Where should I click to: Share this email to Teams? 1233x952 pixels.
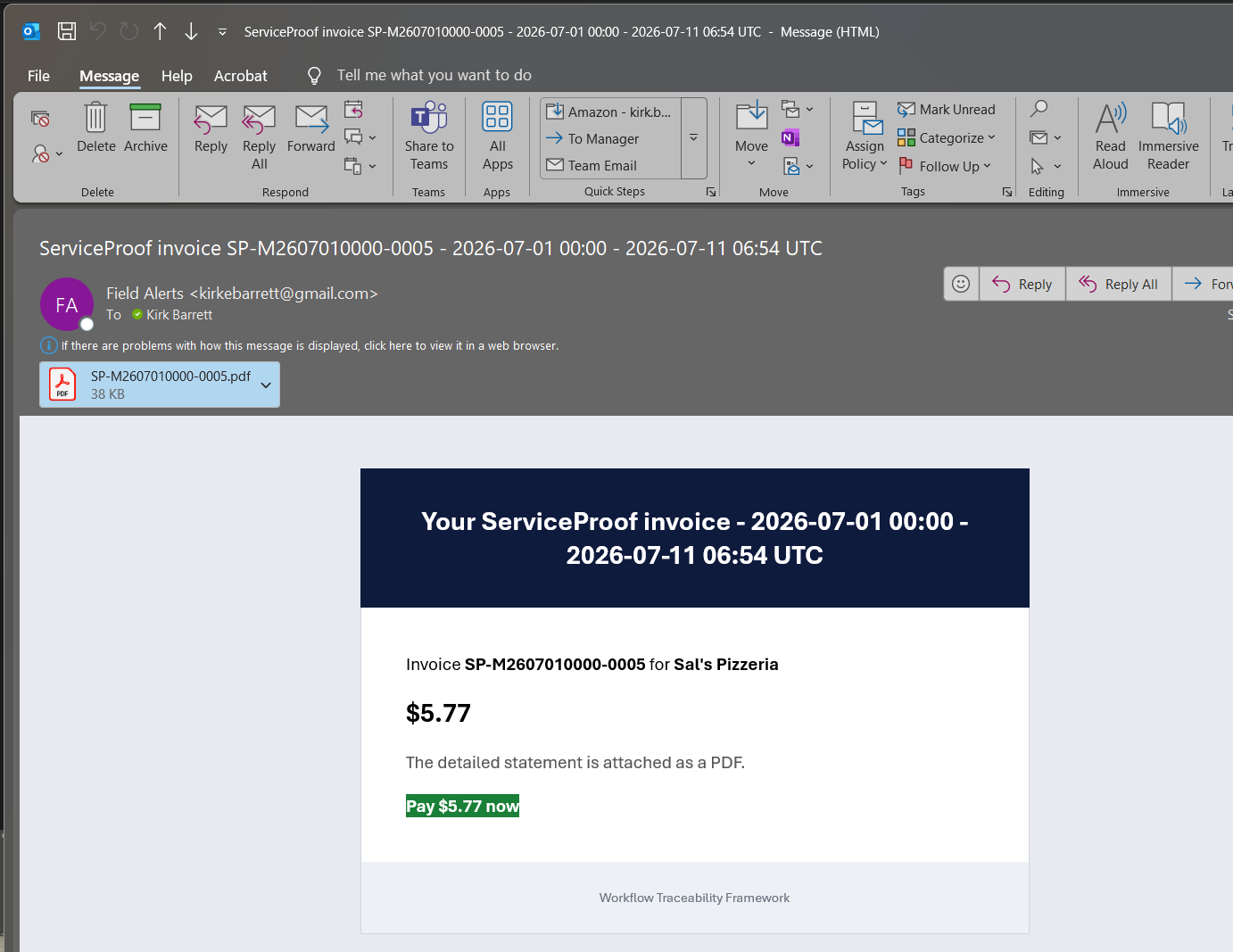[429, 137]
